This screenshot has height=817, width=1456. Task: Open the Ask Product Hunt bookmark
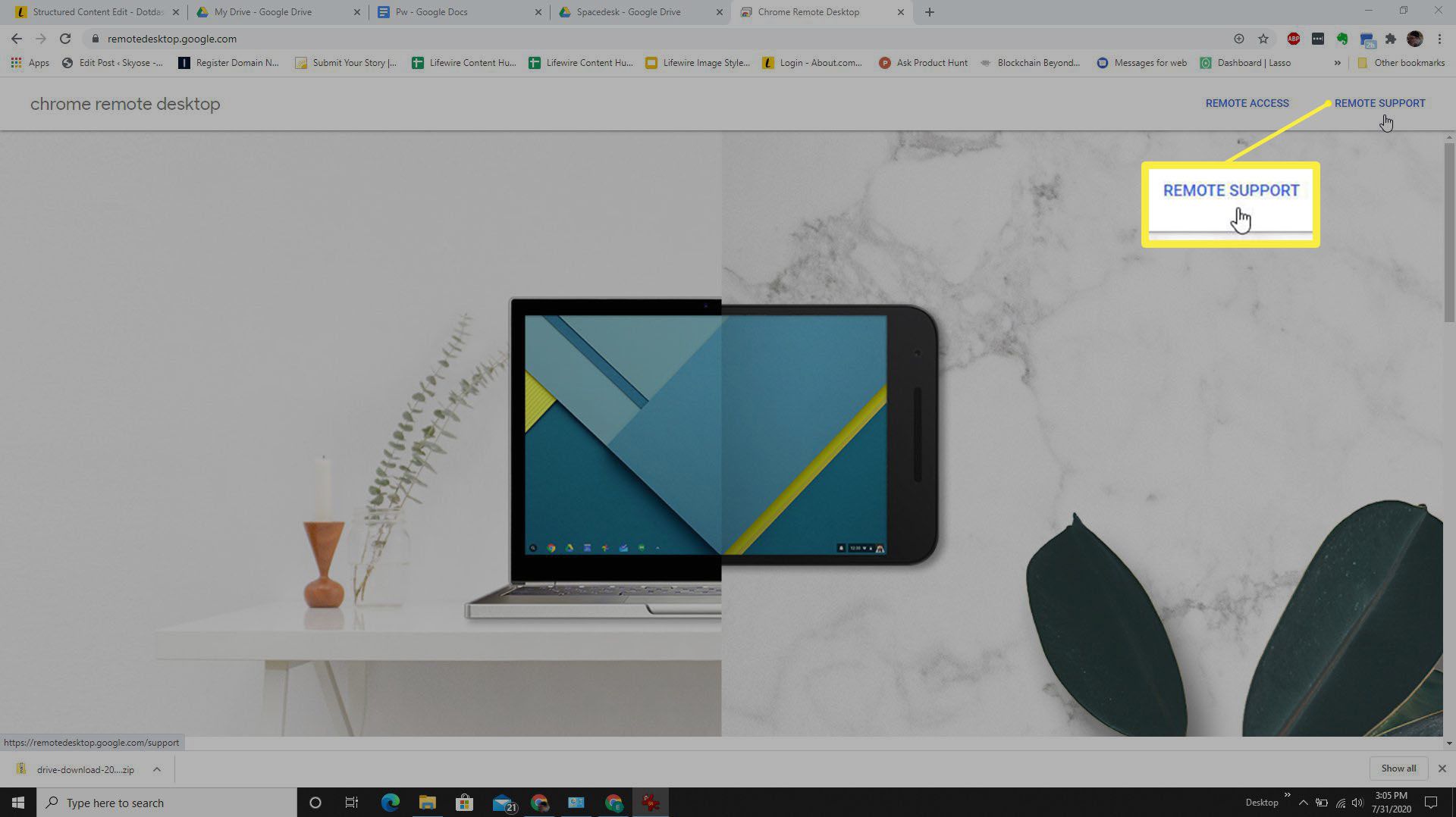point(923,63)
